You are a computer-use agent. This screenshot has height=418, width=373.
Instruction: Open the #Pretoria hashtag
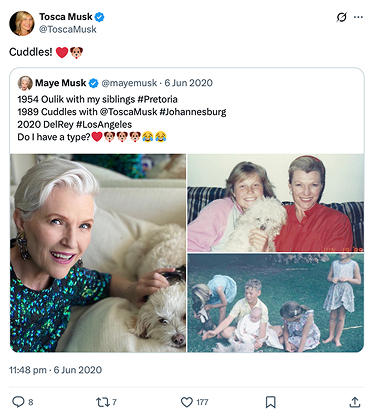[157, 99]
